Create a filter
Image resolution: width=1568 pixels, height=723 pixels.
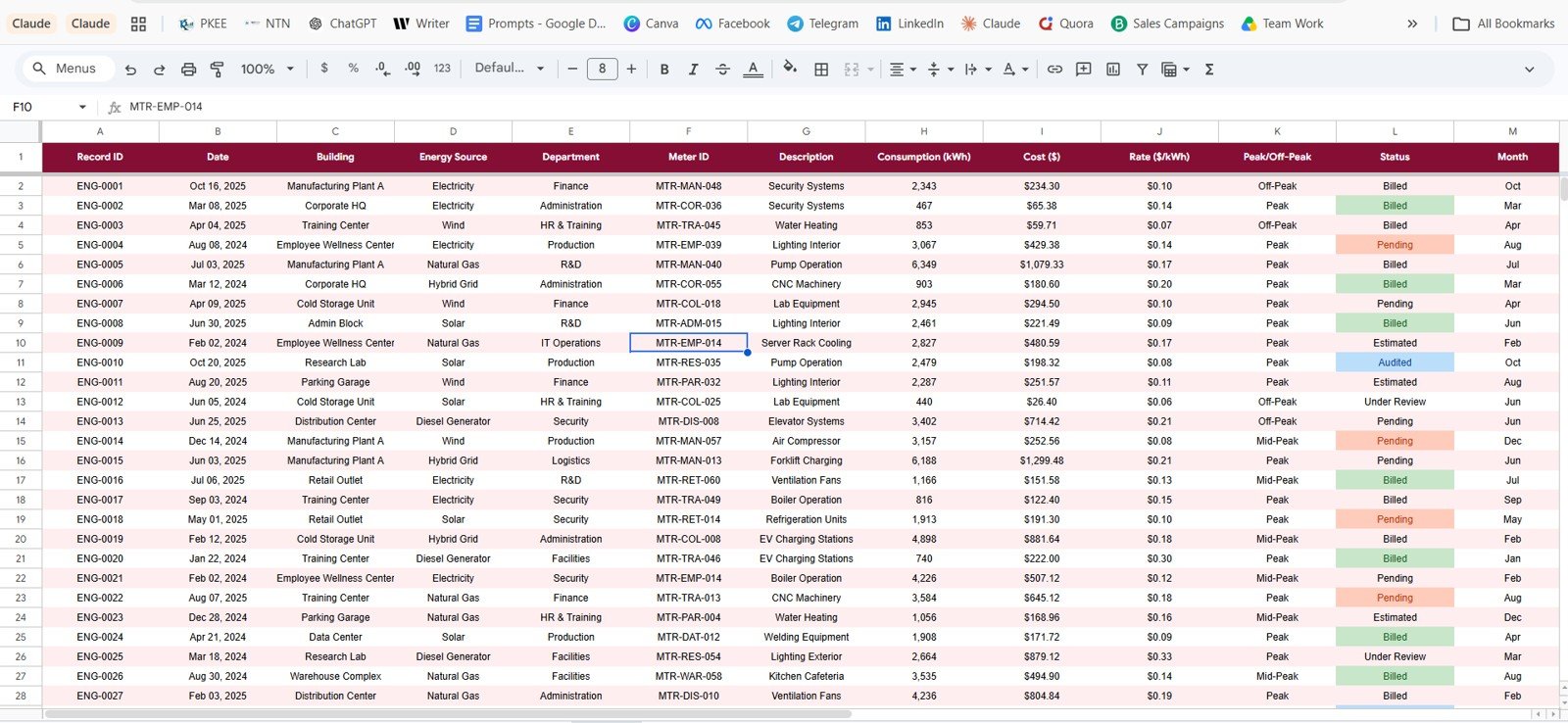coord(1142,69)
